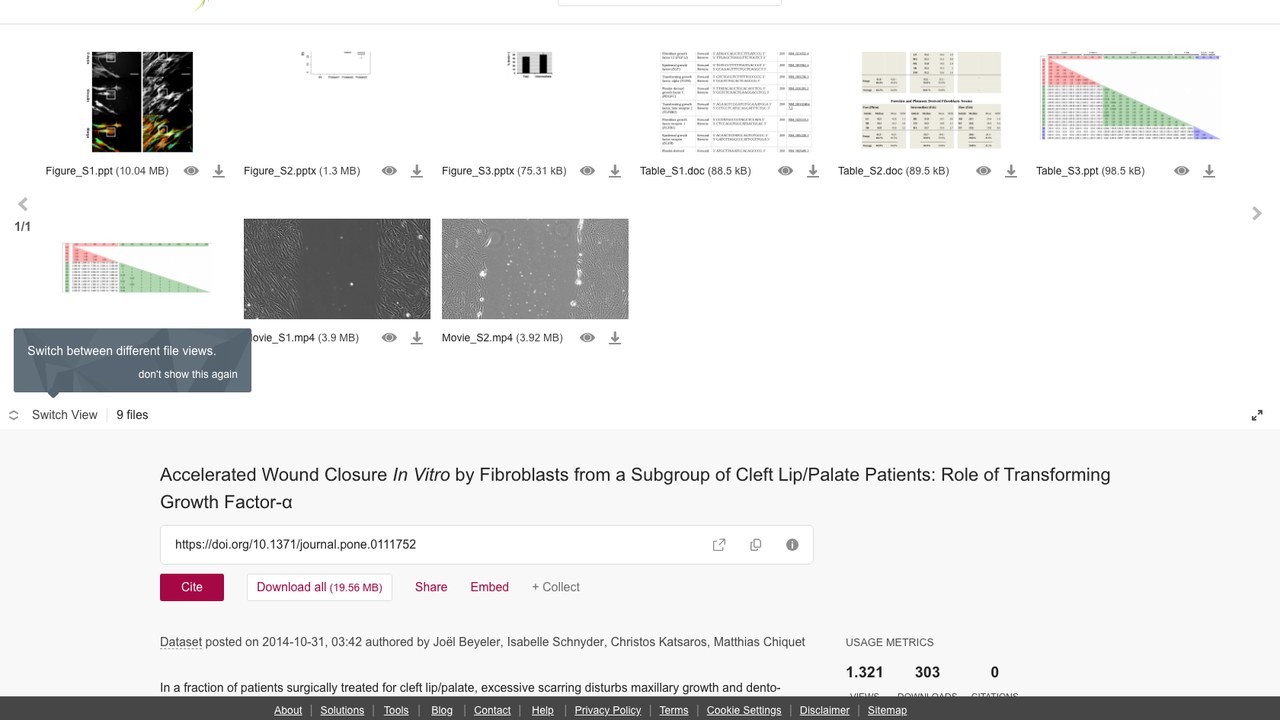This screenshot has width=1280, height=720.
Task: Click the Cite button
Action: click(x=192, y=587)
